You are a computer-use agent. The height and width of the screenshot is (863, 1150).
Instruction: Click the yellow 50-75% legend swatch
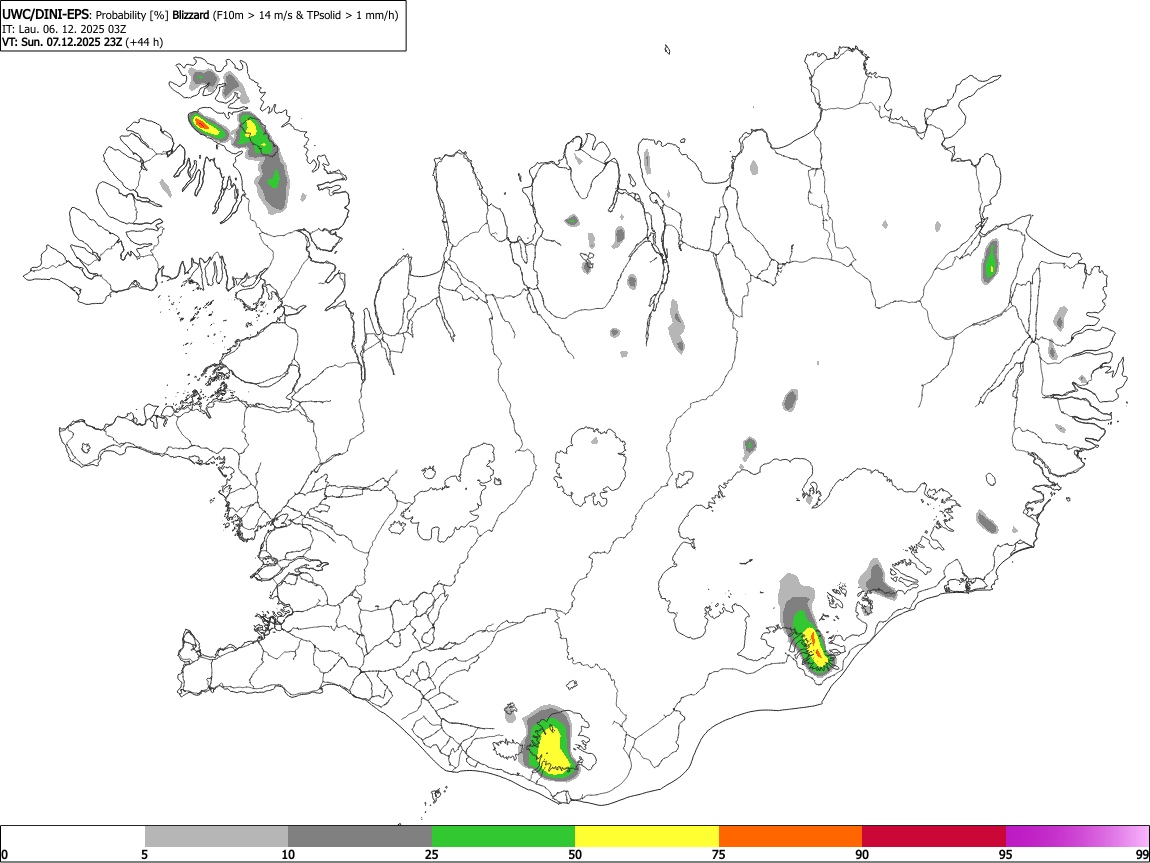[647, 837]
